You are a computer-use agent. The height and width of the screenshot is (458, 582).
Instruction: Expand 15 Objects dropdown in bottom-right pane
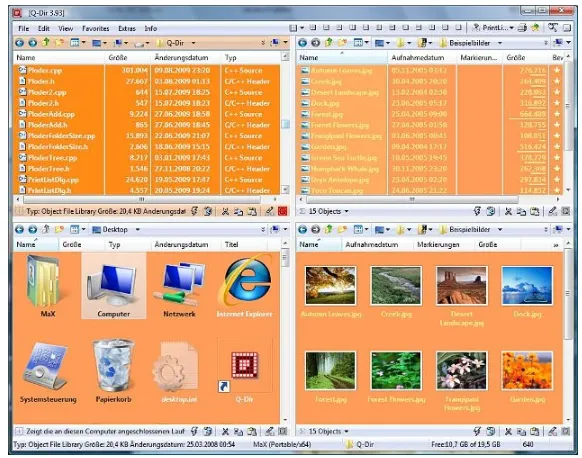point(346,432)
